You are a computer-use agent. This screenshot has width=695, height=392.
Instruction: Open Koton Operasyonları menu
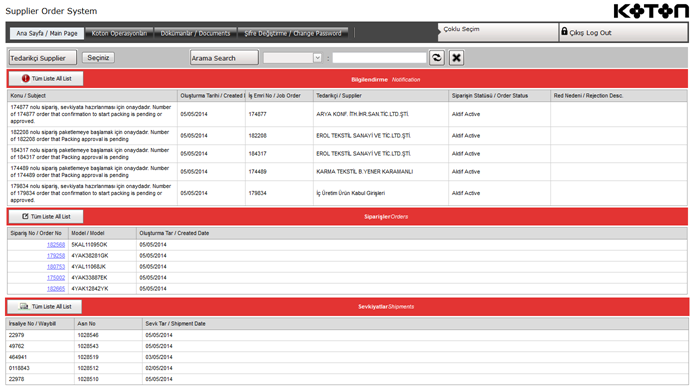(x=119, y=33)
